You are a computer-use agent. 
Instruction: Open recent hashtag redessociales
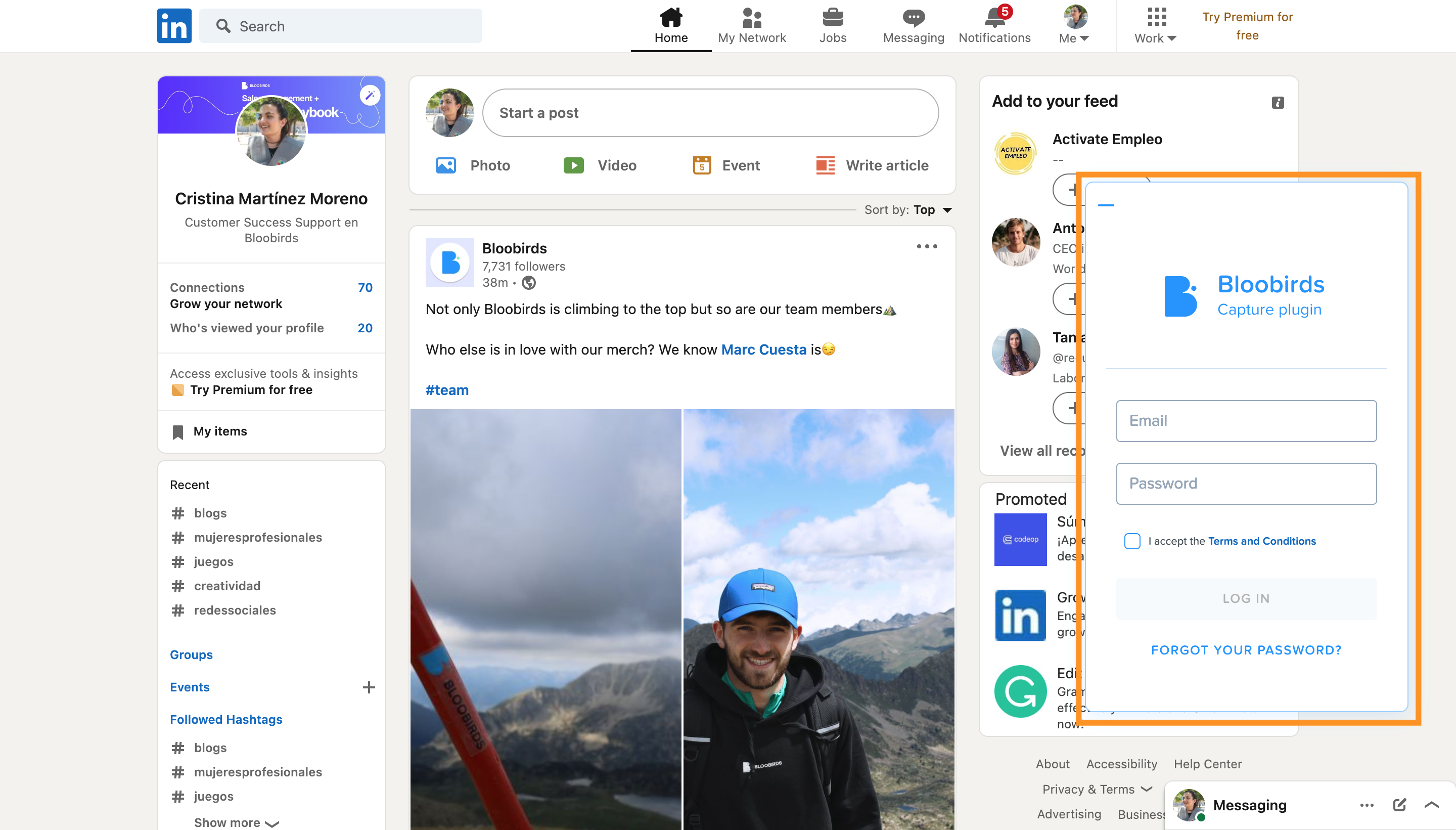(235, 610)
